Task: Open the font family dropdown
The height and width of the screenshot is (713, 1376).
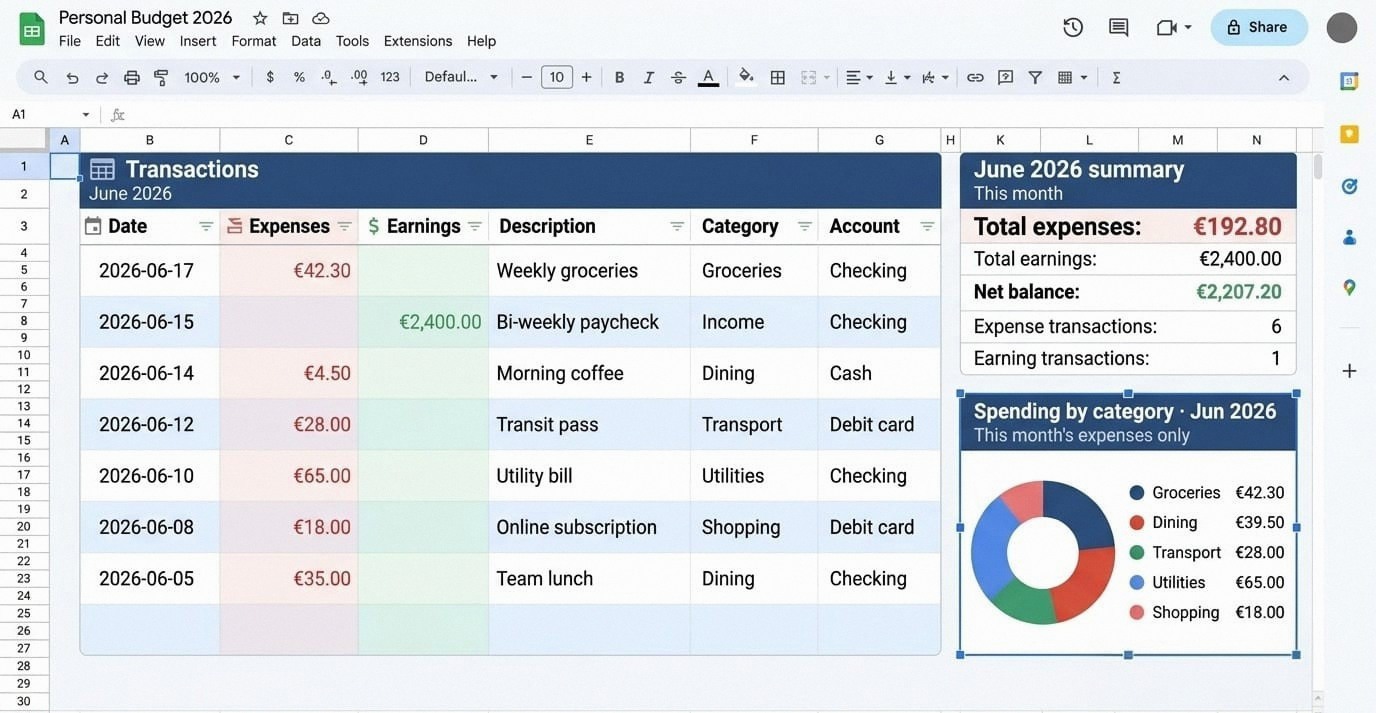Action: (x=461, y=77)
